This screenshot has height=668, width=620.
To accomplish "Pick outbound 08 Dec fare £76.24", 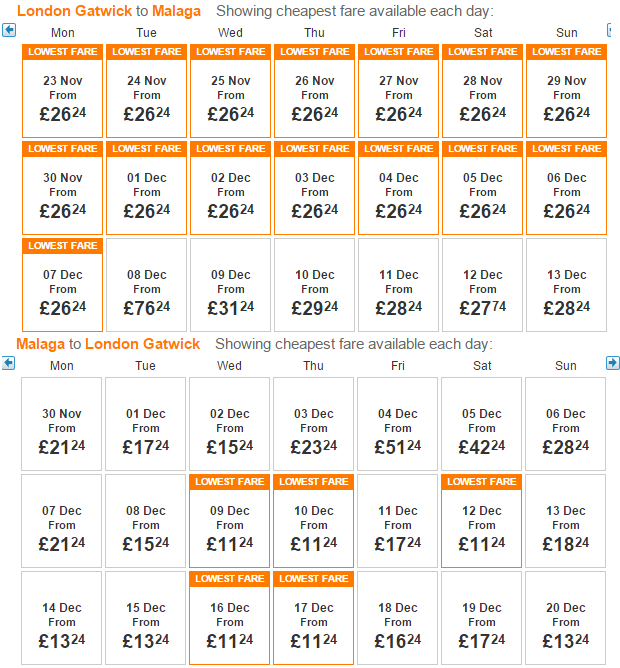I will pos(147,285).
